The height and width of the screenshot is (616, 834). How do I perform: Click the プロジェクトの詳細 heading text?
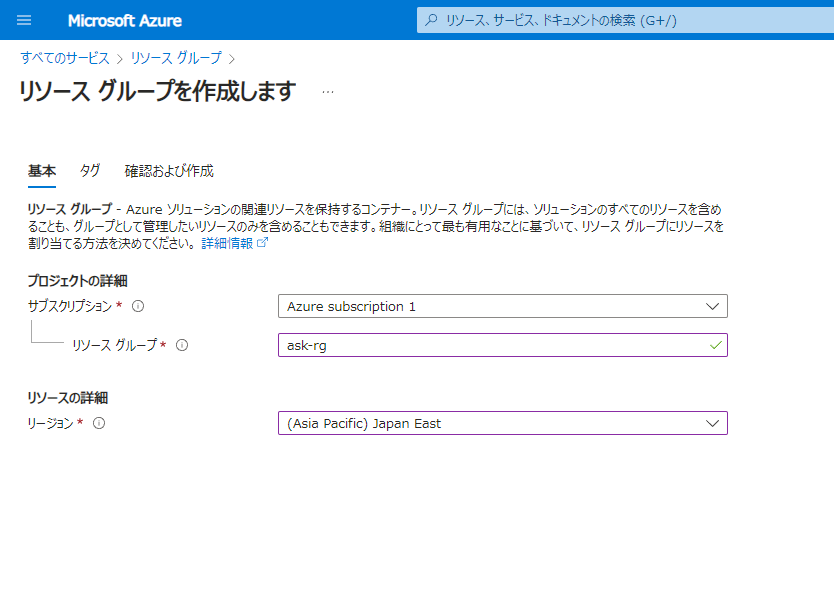78,281
